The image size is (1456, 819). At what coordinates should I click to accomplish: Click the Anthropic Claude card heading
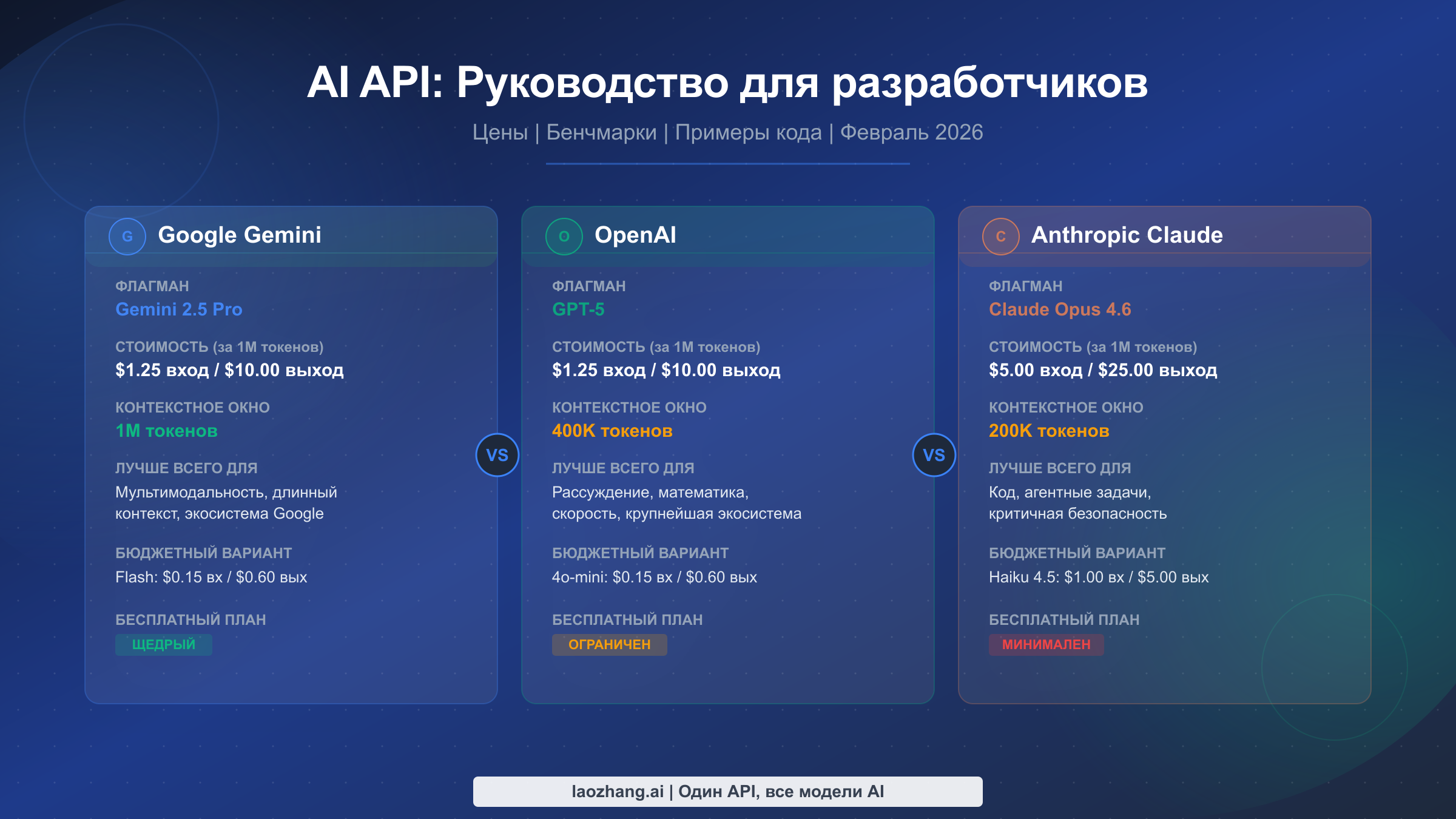tap(1127, 235)
